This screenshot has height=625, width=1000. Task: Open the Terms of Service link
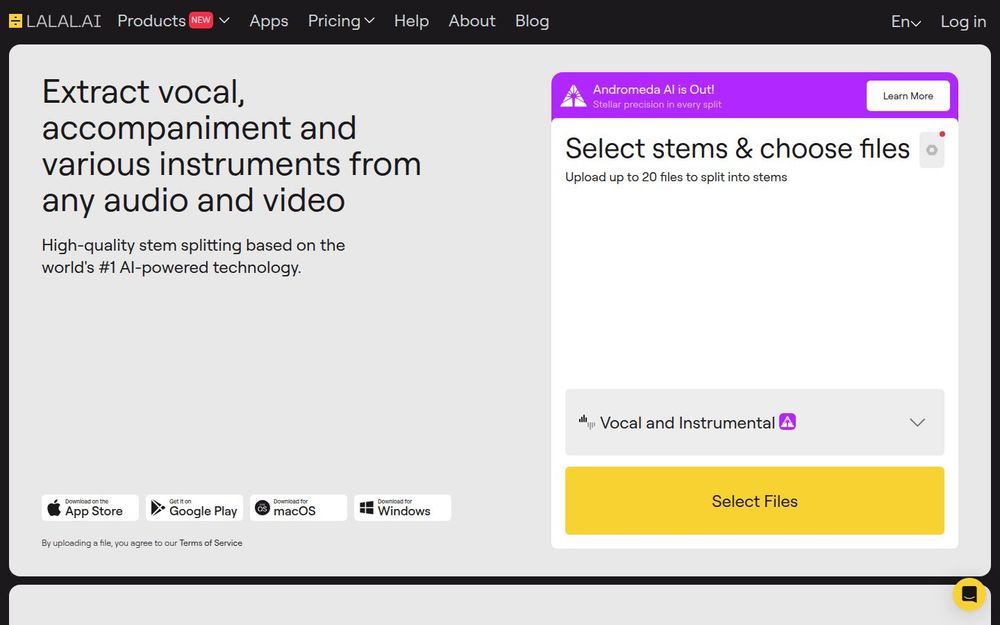point(210,543)
